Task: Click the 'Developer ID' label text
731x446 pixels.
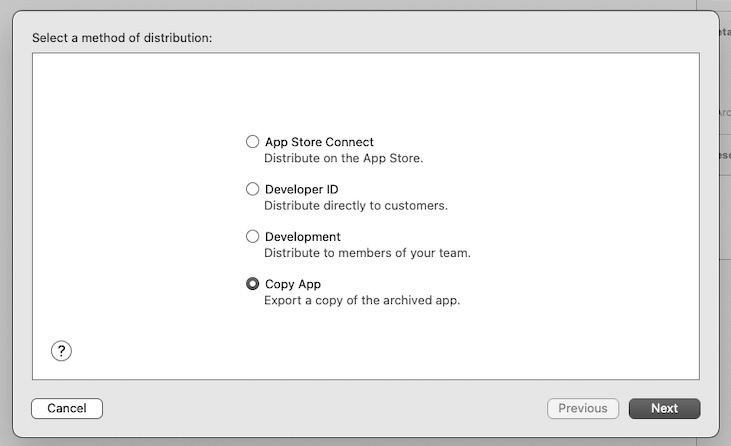Action: pos(302,189)
